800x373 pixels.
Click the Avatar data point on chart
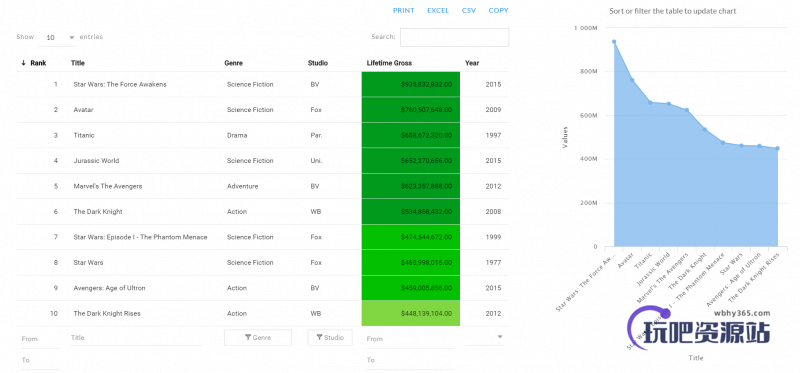click(x=632, y=80)
